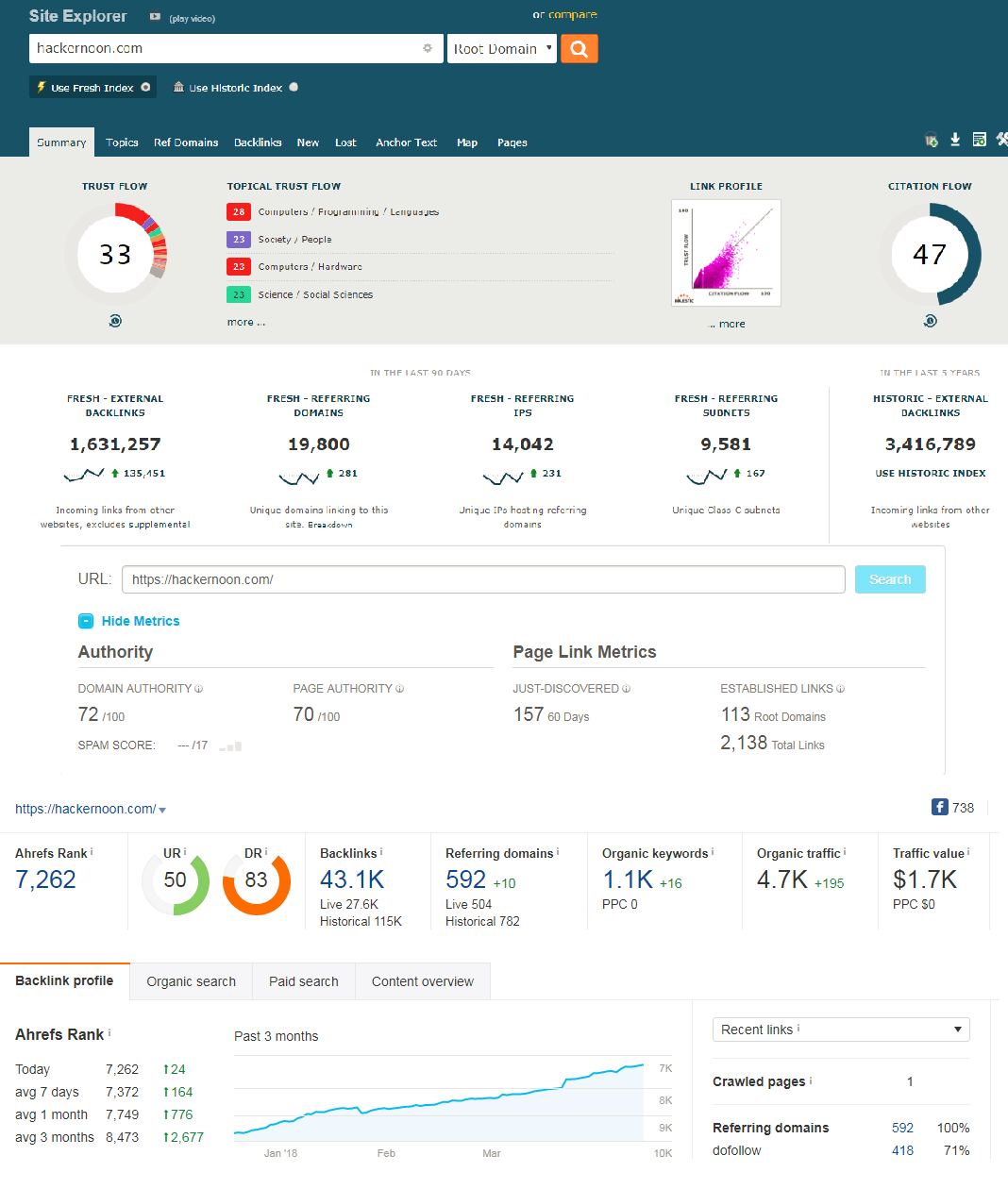This screenshot has width=1008, height=1189.
Task: Open the Pages tab in Majestic
Action: [x=512, y=142]
